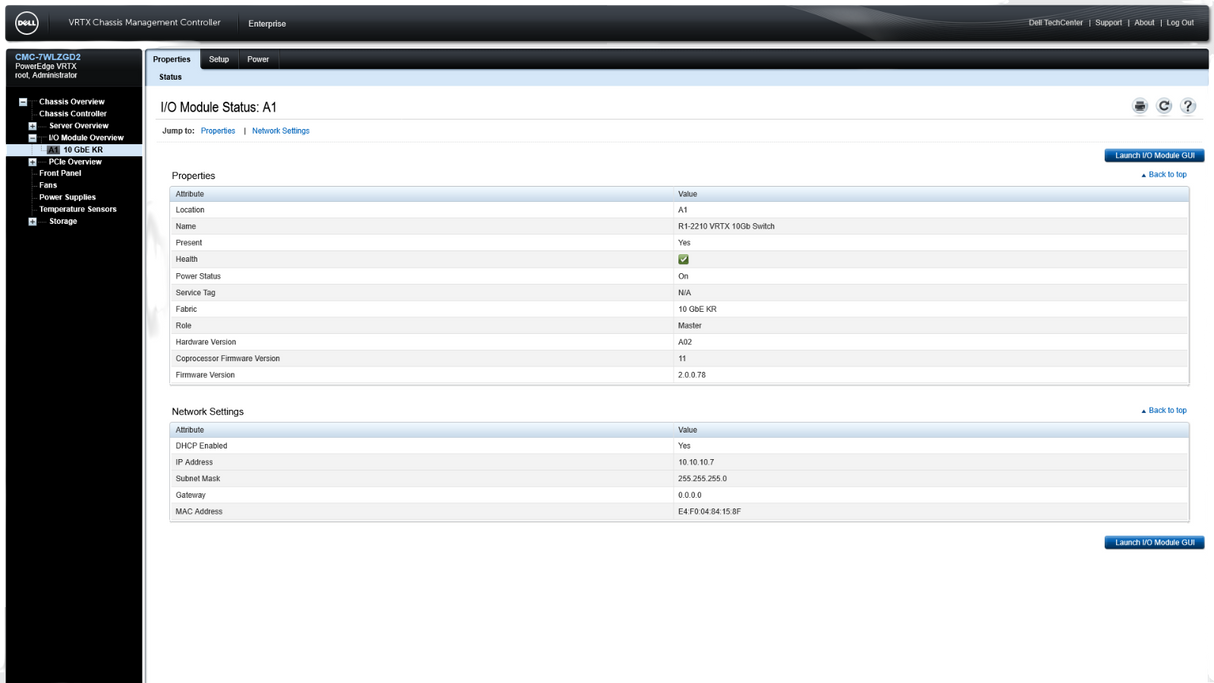The height and width of the screenshot is (683, 1214).
Task: Click the Coprocessor Firmware Version value 11
Action: pos(682,359)
